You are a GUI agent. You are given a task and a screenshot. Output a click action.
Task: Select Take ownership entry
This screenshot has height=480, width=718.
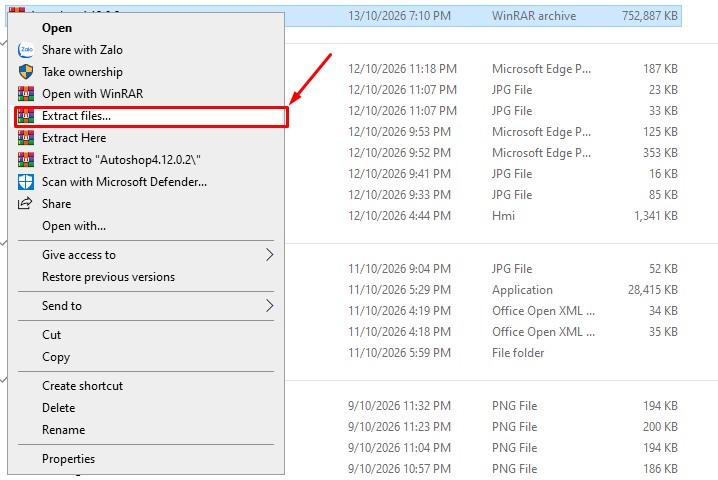point(82,72)
